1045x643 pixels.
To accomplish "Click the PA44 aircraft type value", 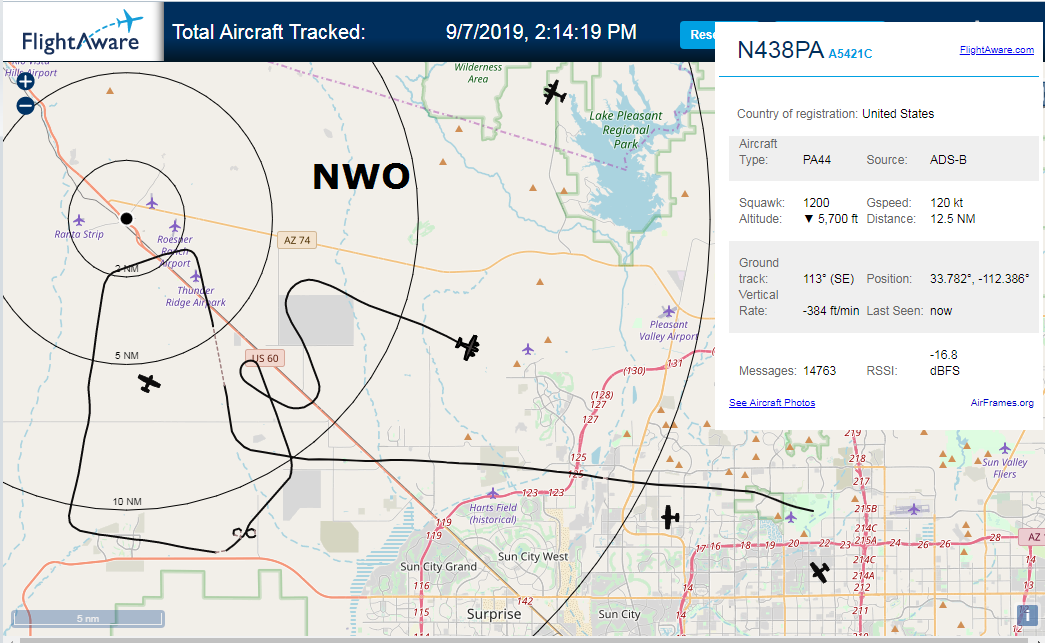I will point(816,160).
